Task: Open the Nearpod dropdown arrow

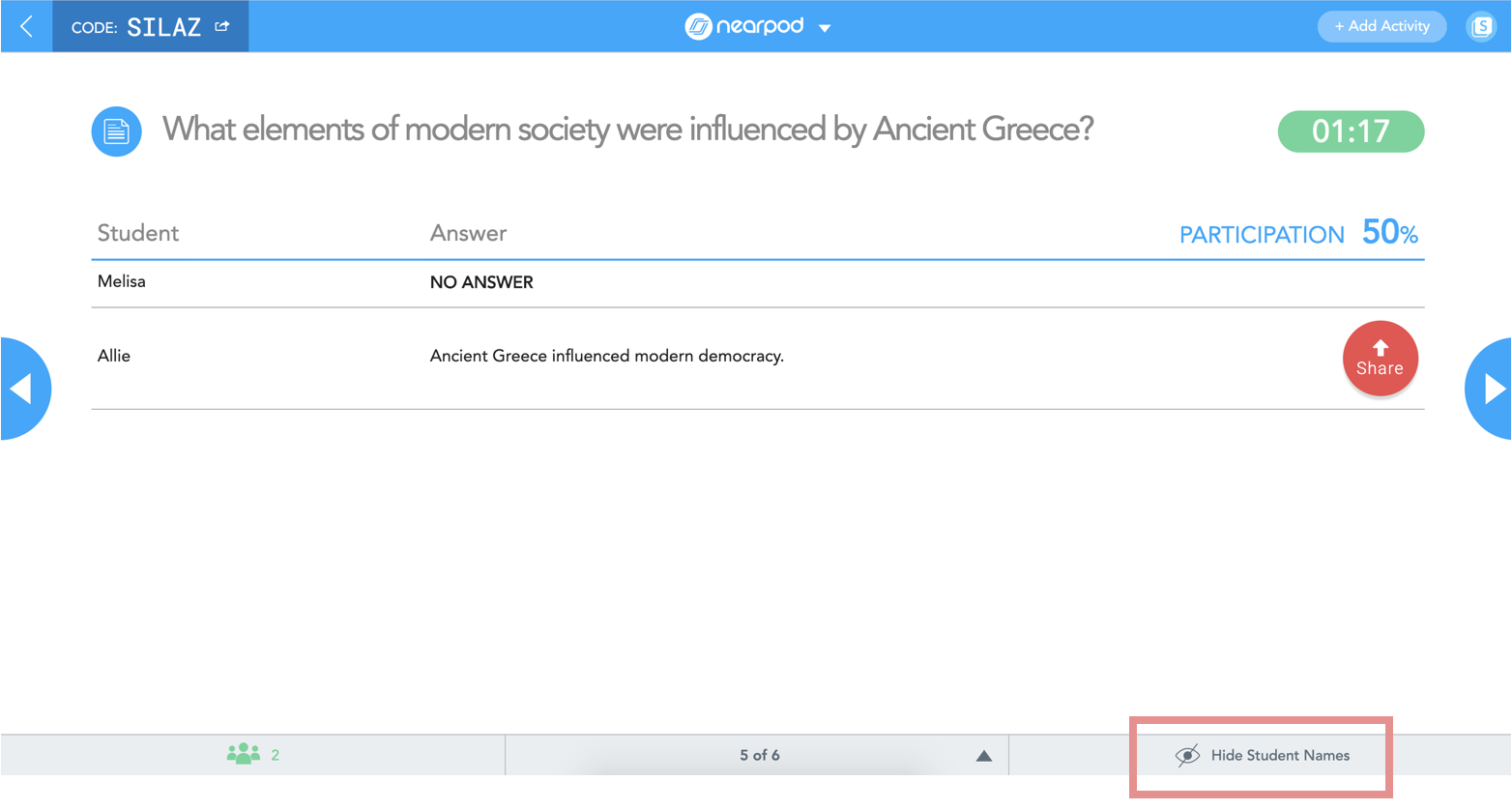Action: (x=825, y=28)
